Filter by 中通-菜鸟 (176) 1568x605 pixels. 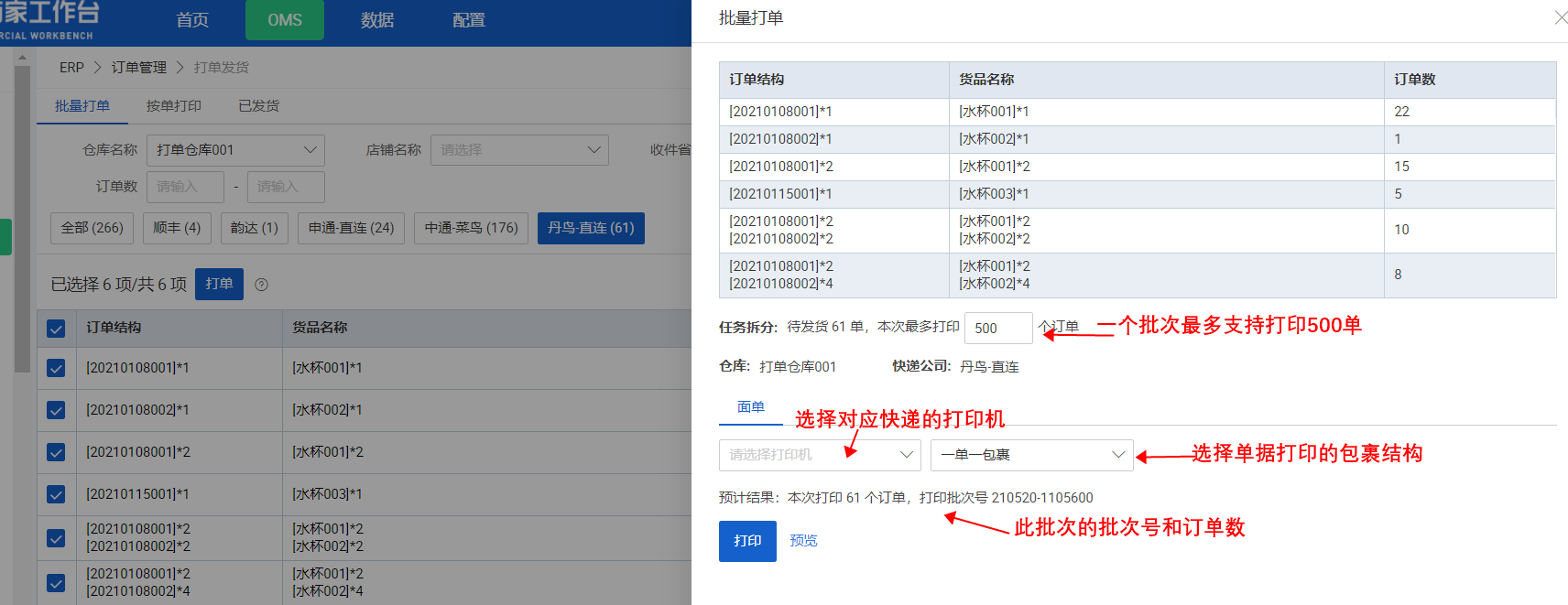coord(471,228)
